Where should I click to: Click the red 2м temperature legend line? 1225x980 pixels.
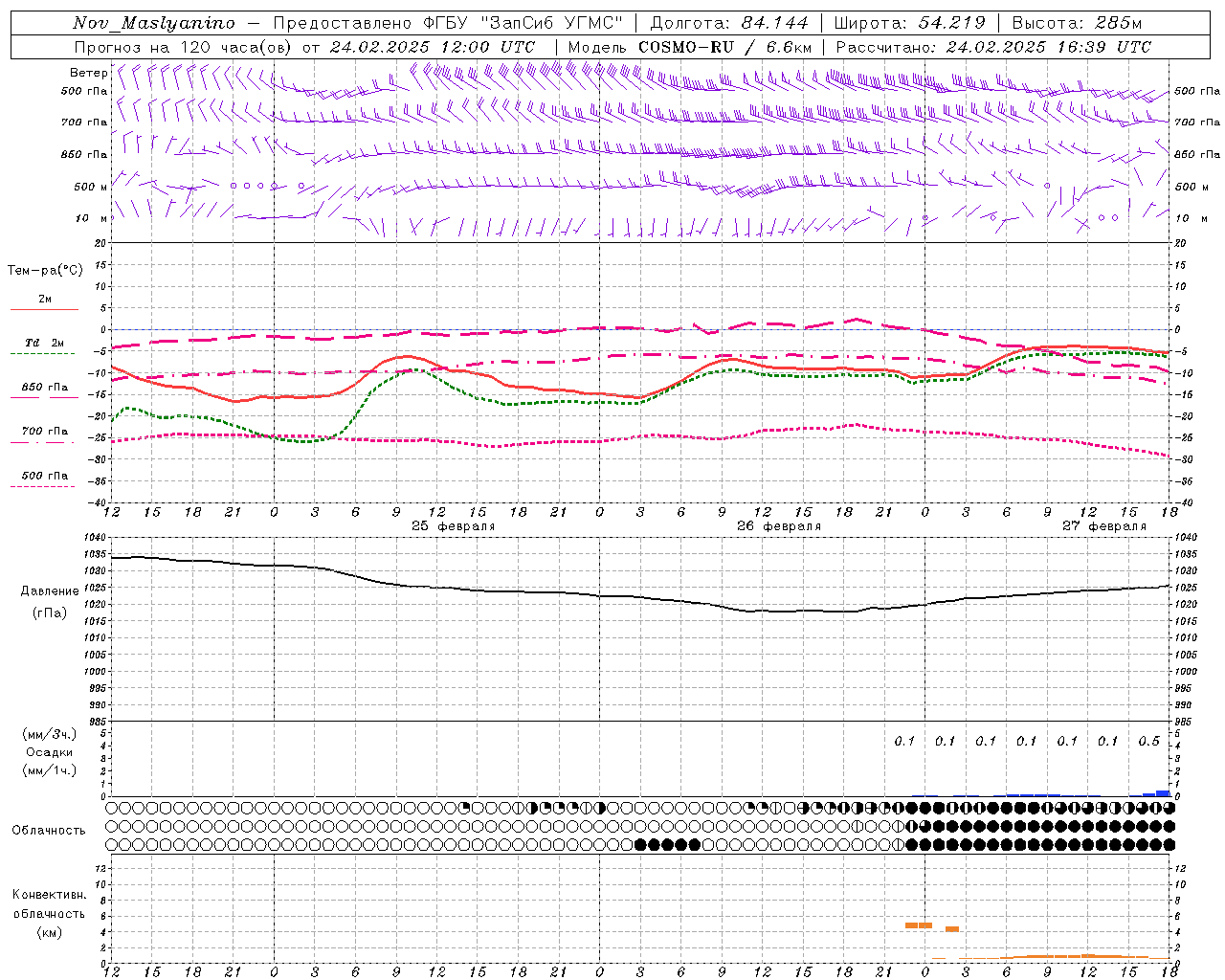click(x=44, y=309)
